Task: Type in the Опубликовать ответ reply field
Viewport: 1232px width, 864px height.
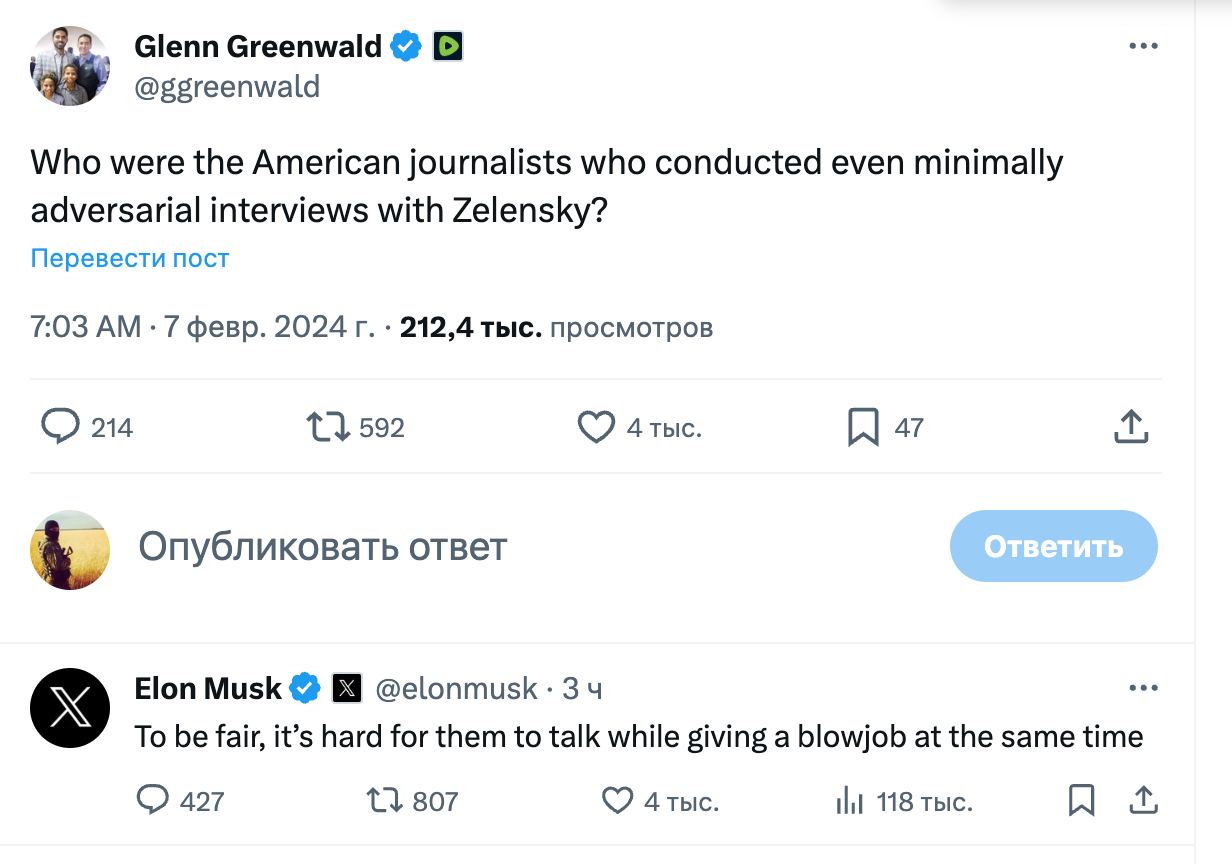Action: (x=322, y=546)
